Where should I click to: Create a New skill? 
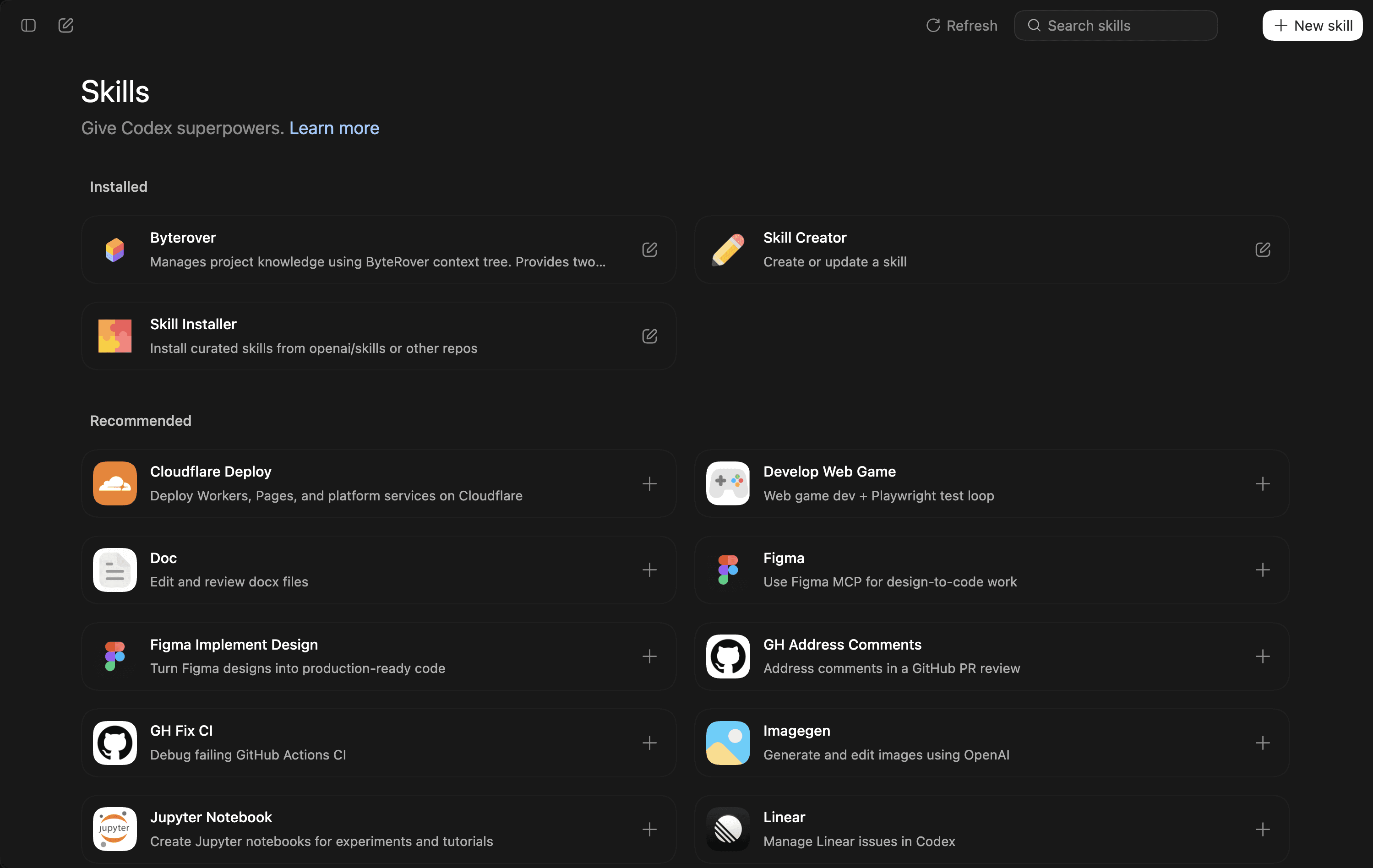tap(1312, 25)
